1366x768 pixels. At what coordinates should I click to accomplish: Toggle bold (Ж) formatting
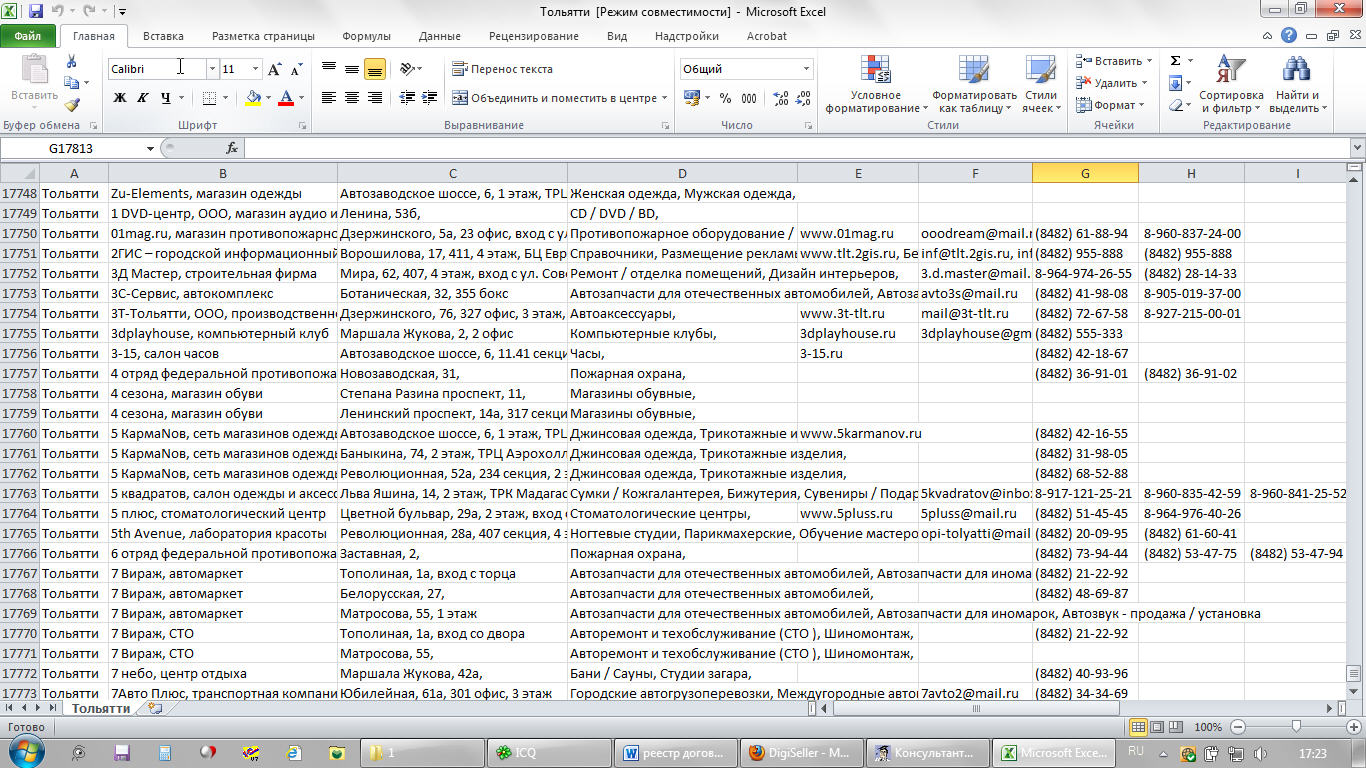(x=120, y=98)
